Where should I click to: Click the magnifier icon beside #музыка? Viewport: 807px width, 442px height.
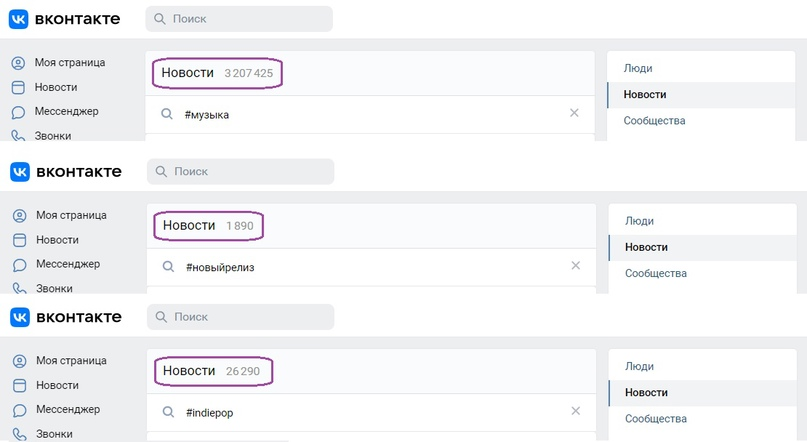(x=167, y=114)
